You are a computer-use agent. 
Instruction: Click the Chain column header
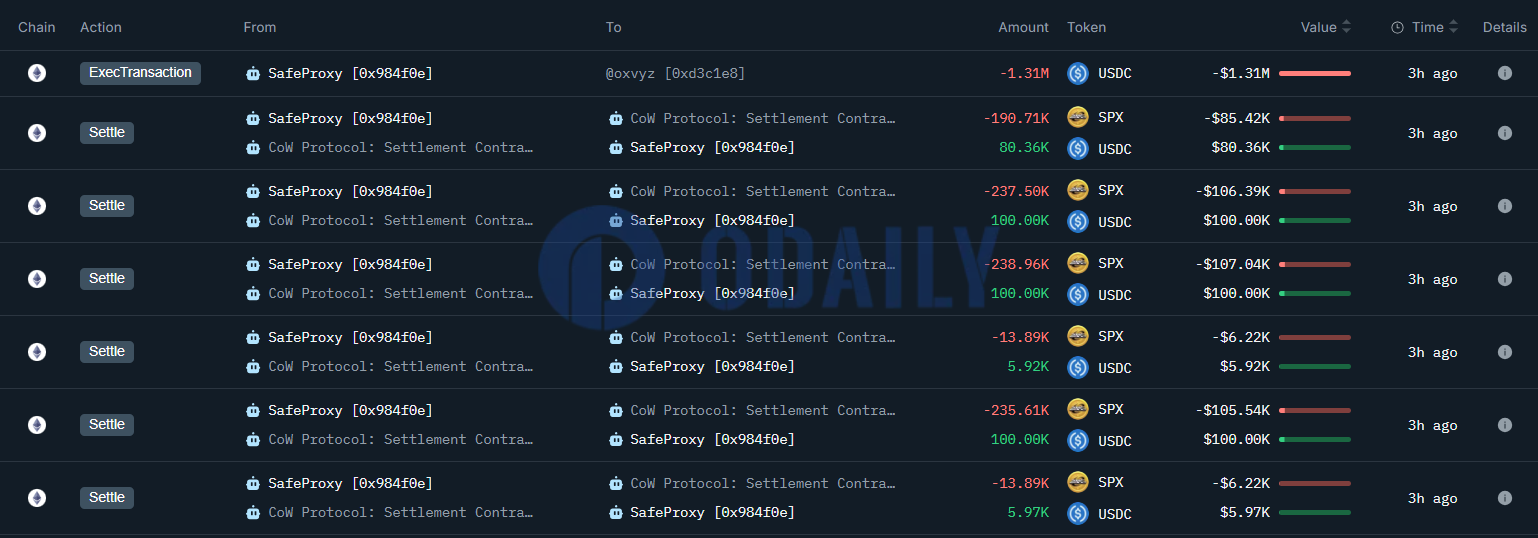(x=37, y=27)
